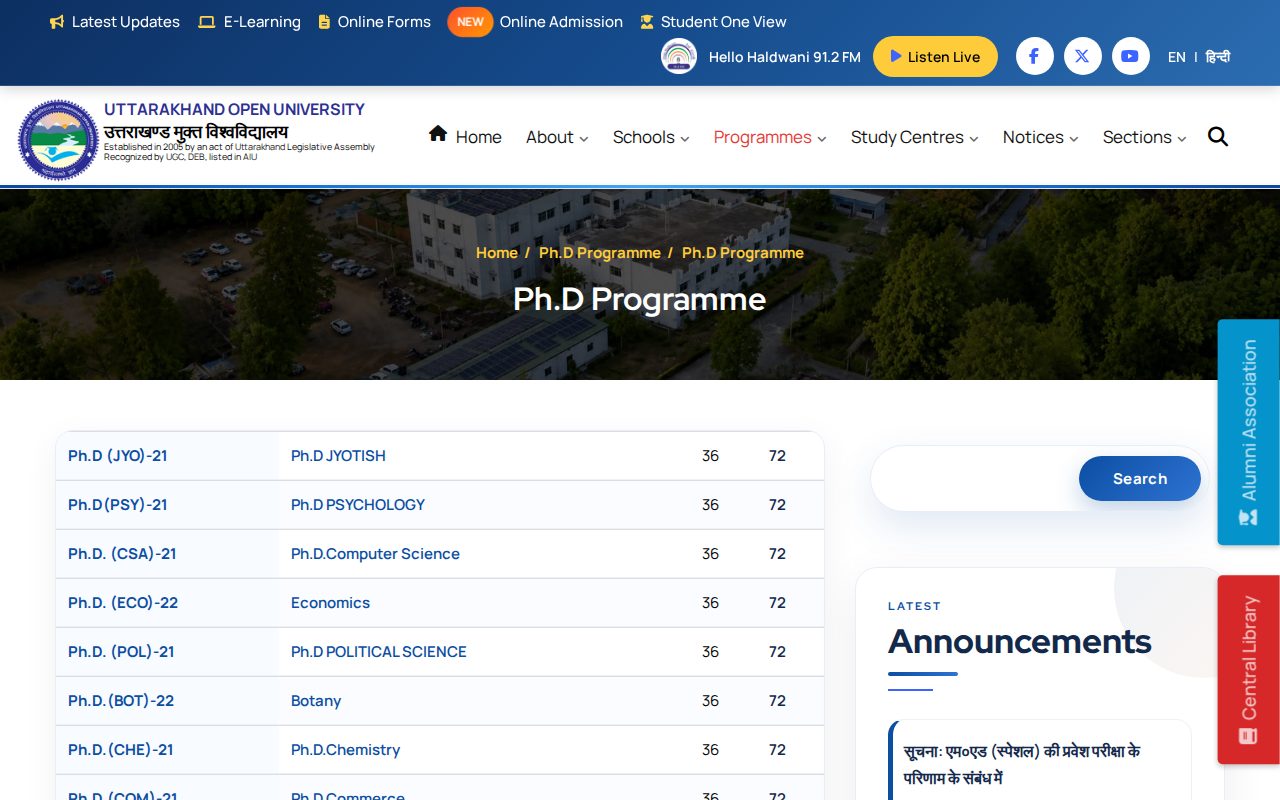Expand the Study Centres dropdown menu
Image resolution: width=1280 pixels, height=800 pixels.
[x=914, y=137]
